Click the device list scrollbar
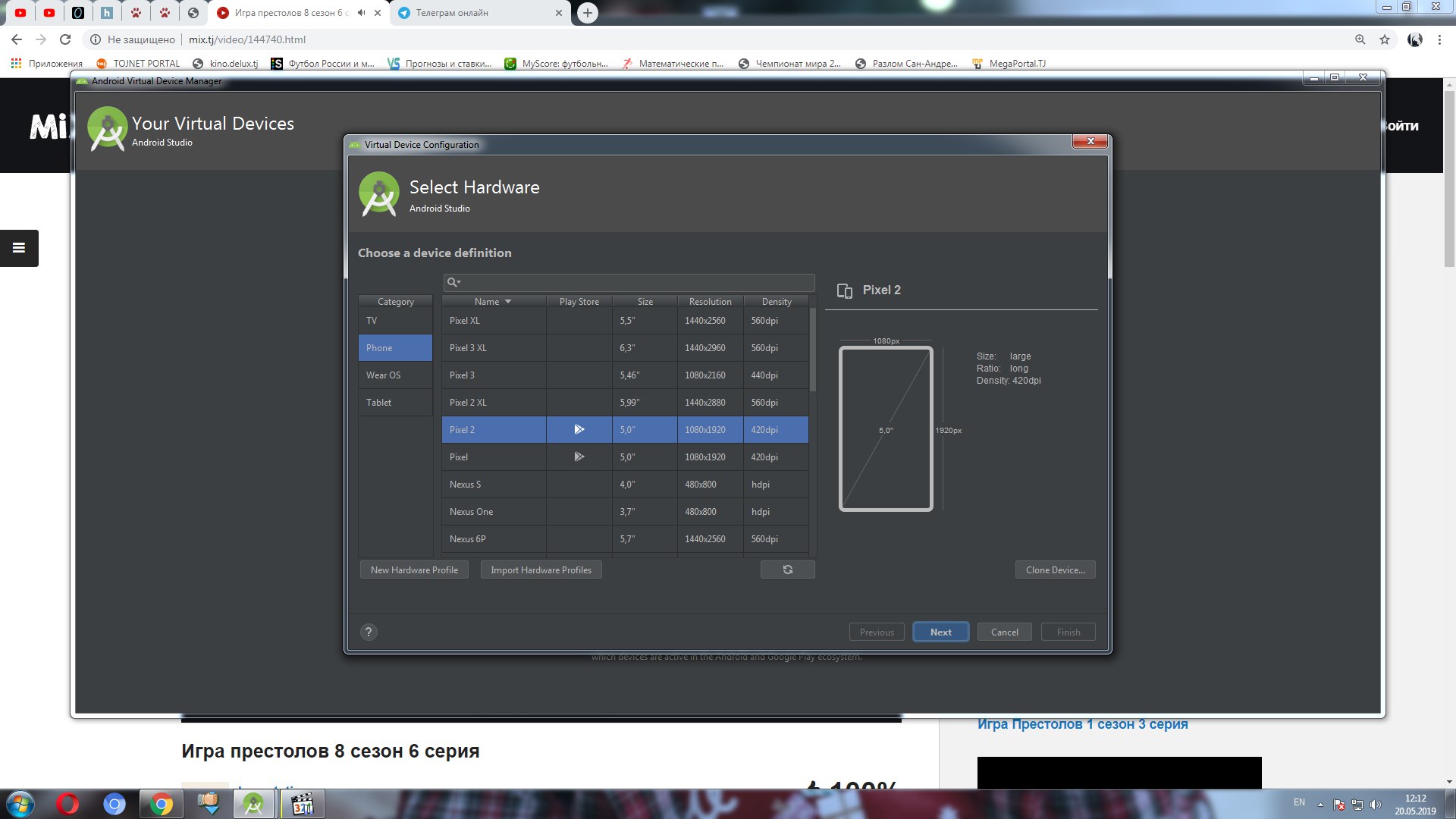This screenshot has width=1456, height=819. pyautogui.click(x=813, y=350)
